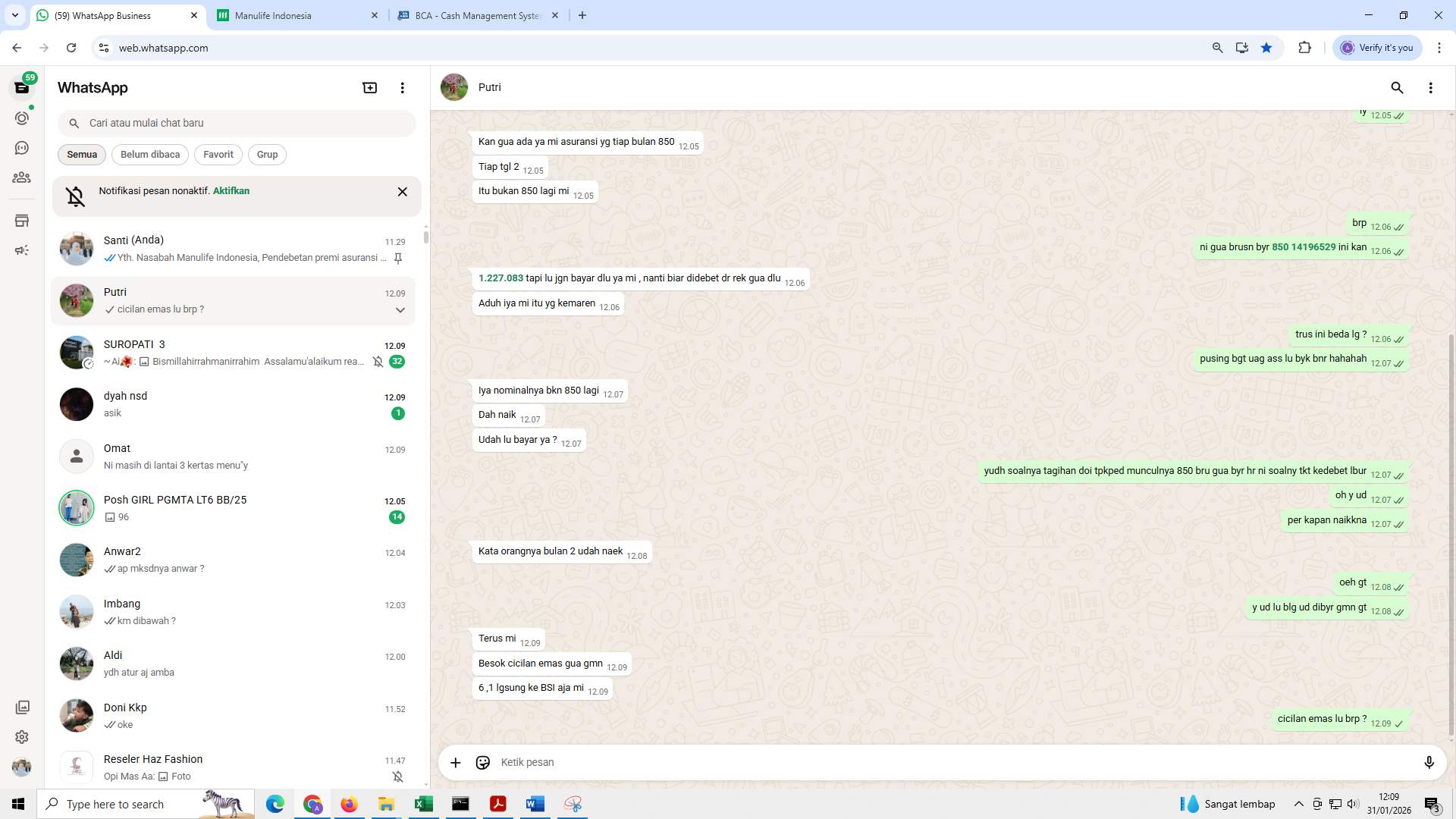
Task: Open the WhatsApp sidebar three-dot menu
Action: (402, 87)
